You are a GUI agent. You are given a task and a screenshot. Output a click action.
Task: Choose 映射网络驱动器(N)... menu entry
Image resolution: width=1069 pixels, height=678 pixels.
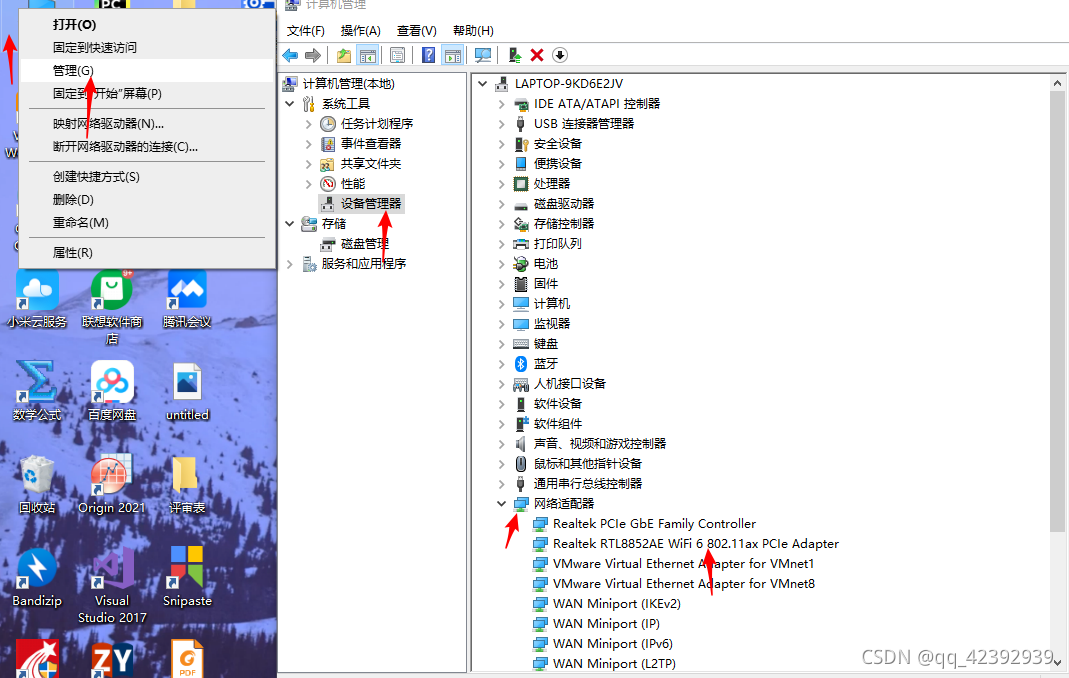coord(147,123)
